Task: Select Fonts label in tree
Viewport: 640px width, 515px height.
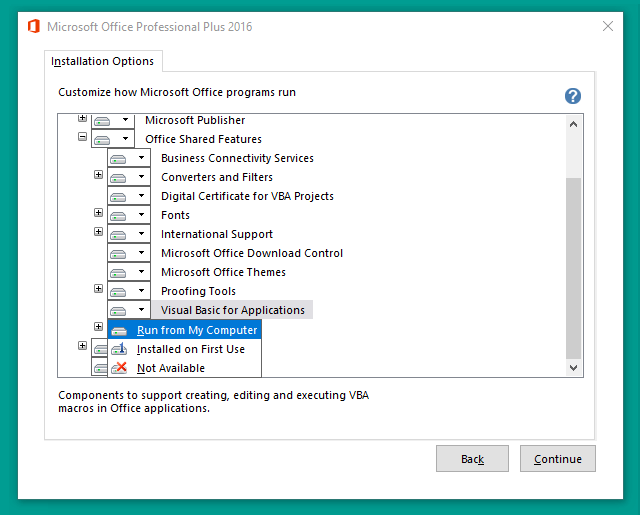Action: coord(176,215)
